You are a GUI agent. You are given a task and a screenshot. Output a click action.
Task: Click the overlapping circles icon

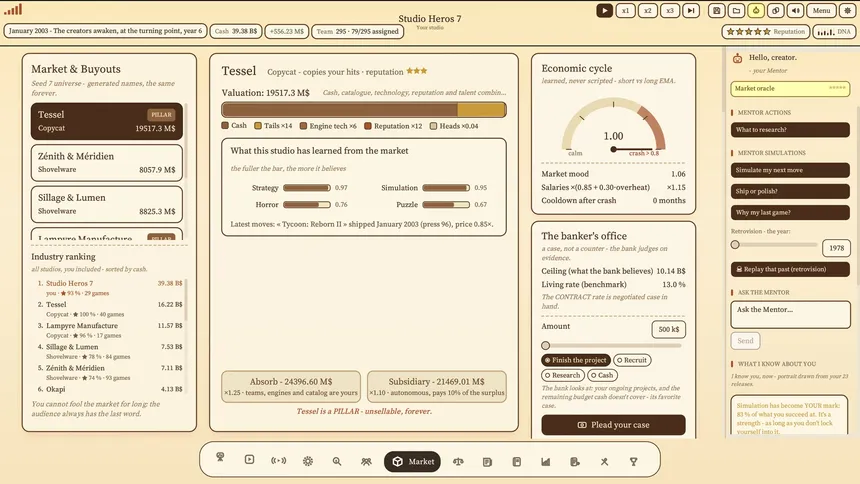pos(776,10)
